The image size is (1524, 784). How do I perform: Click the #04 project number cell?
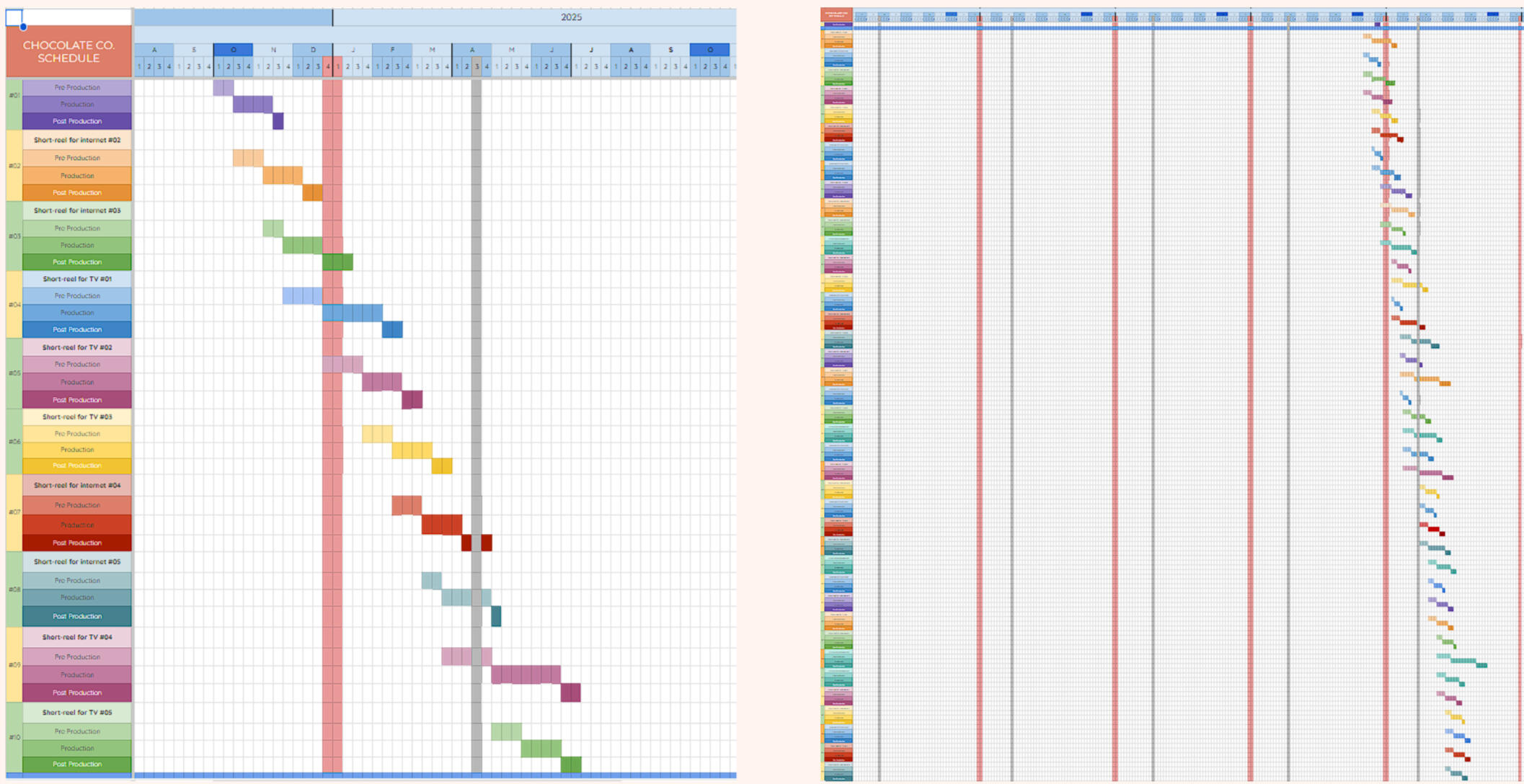(14, 305)
